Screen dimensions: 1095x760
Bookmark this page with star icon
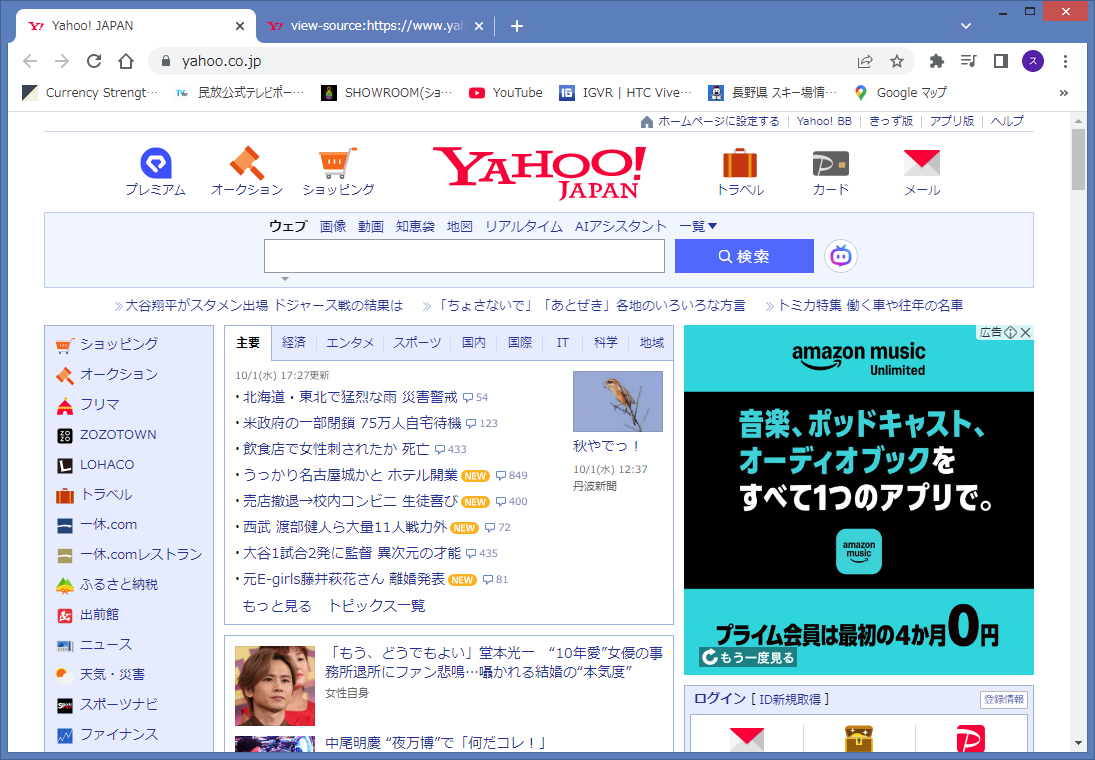(x=897, y=61)
